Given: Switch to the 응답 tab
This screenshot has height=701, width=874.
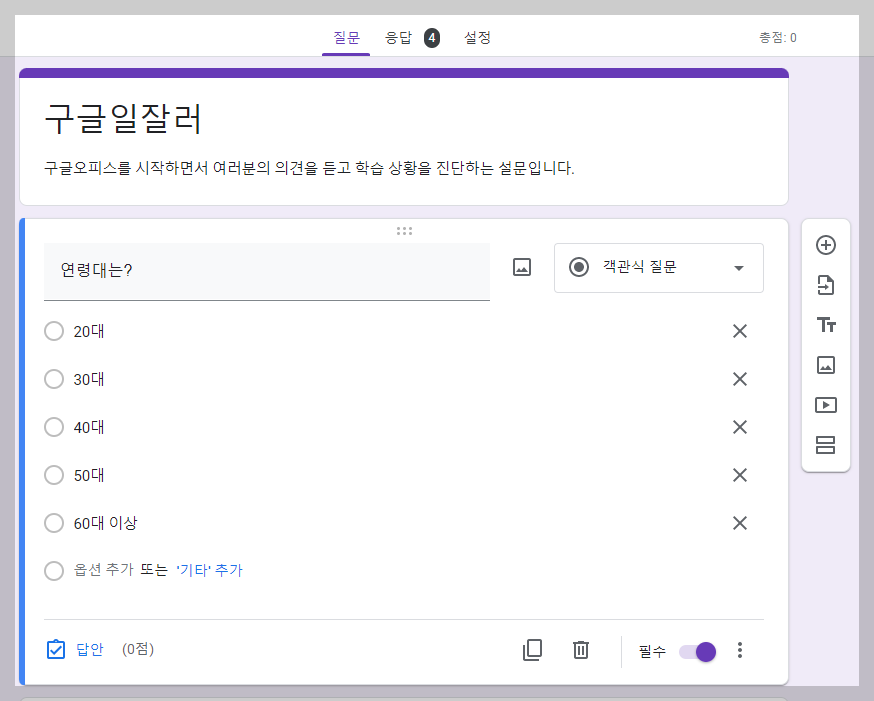Looking at the screenshot, I should coord(399,38).
